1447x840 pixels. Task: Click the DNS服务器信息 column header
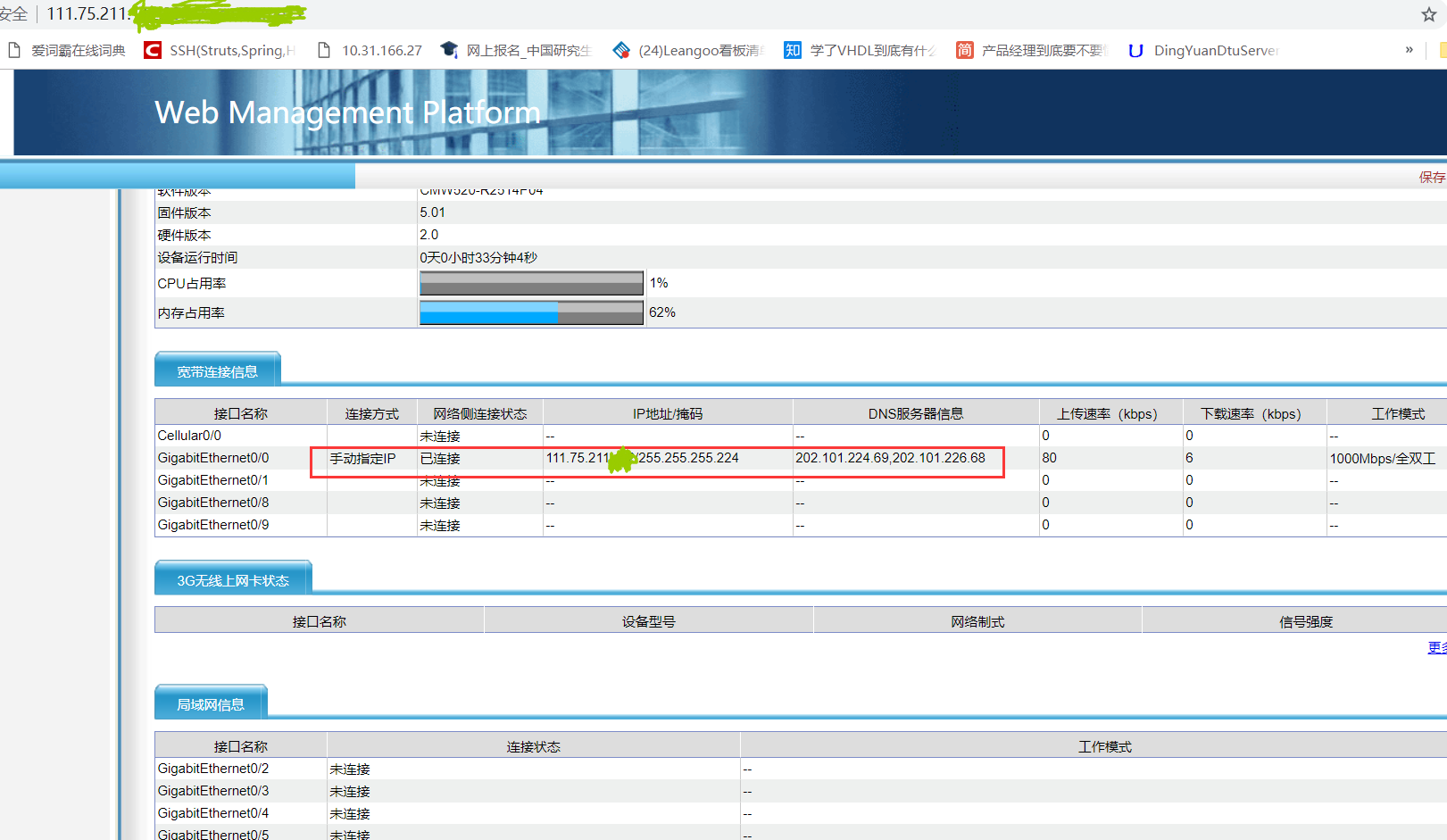(916, 413)
